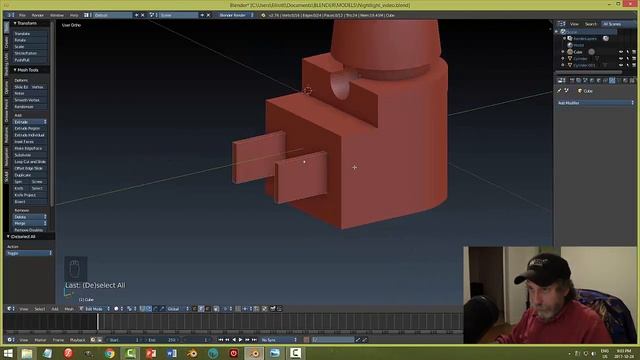Open the Action Toggle dropdown
The image size is (640, 360).
(29, 253)
